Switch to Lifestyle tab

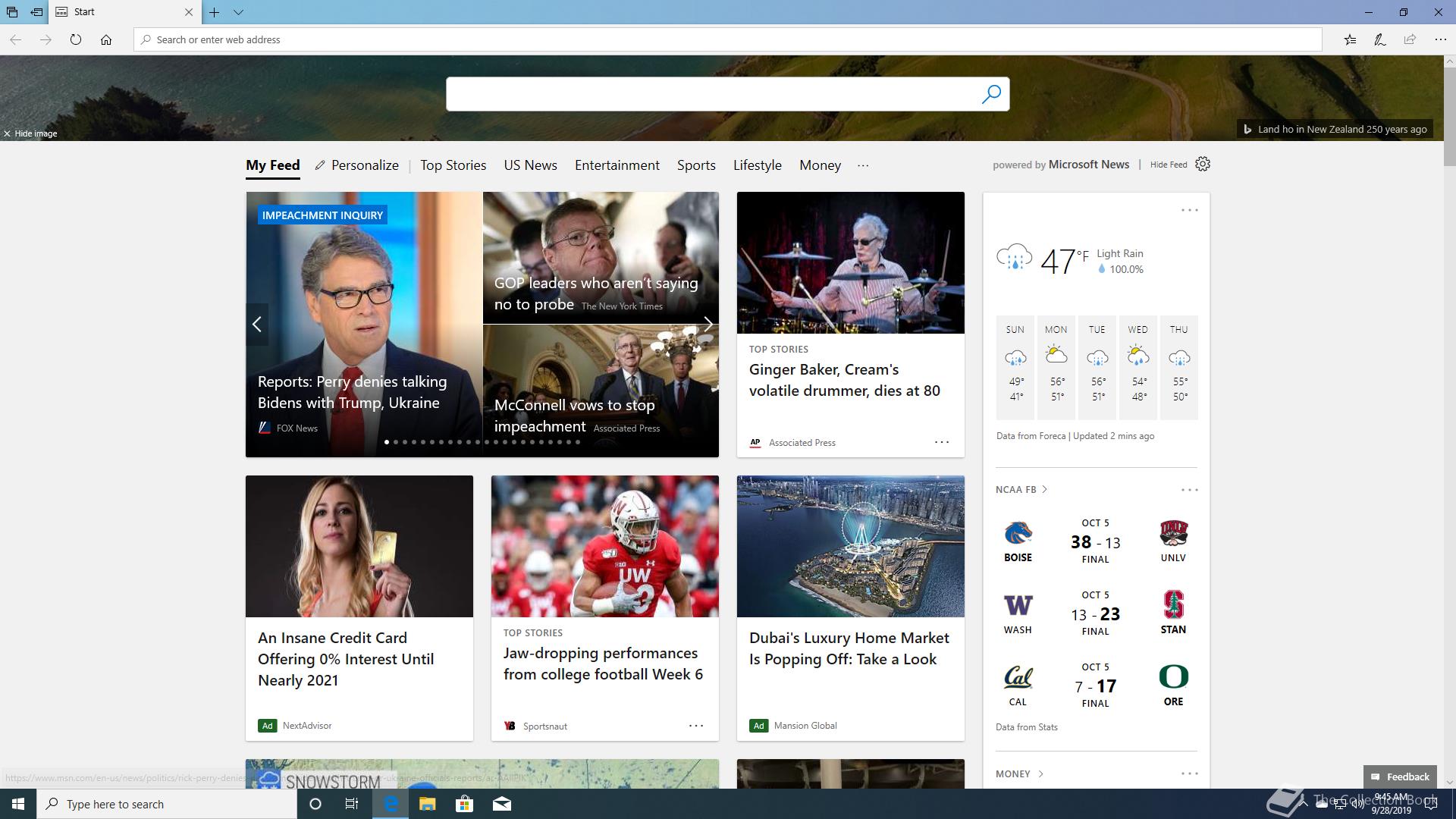pos(758,165)
